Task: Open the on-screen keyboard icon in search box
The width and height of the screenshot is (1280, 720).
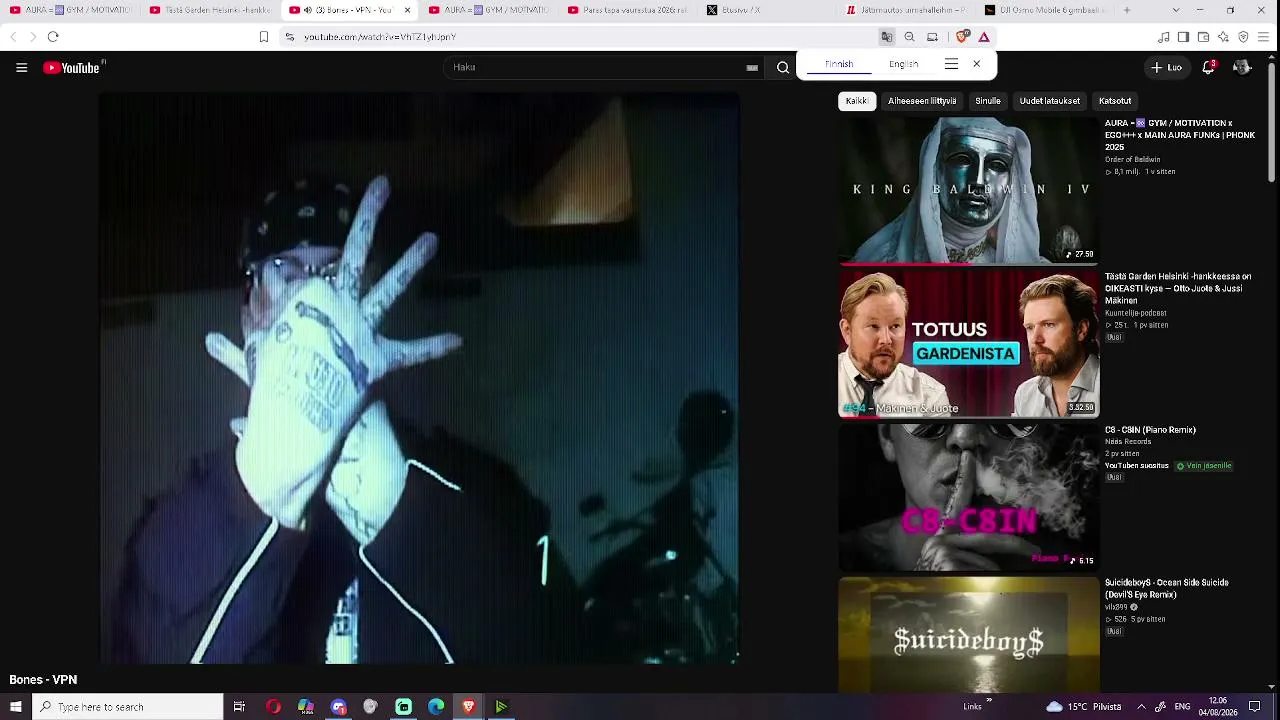Action: pyautogui.click(x=752, y=67)
